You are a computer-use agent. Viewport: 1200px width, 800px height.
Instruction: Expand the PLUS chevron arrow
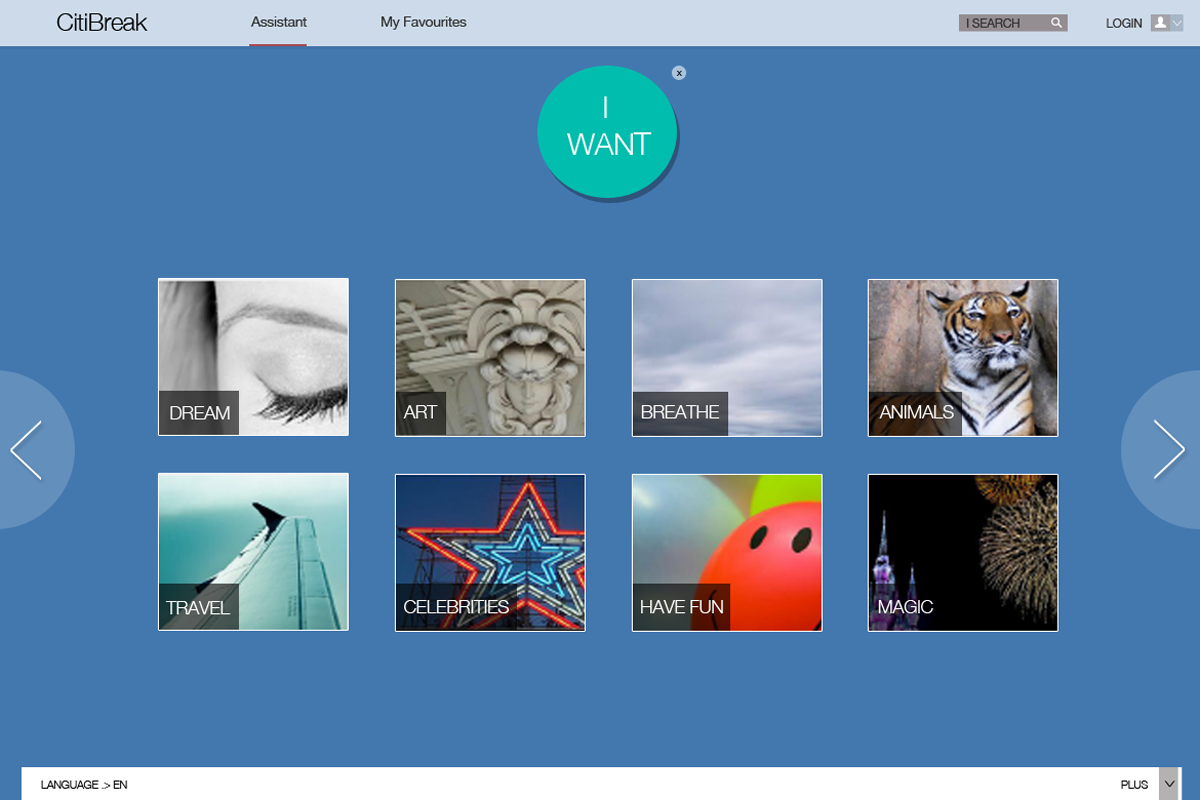pos(1168,784)
